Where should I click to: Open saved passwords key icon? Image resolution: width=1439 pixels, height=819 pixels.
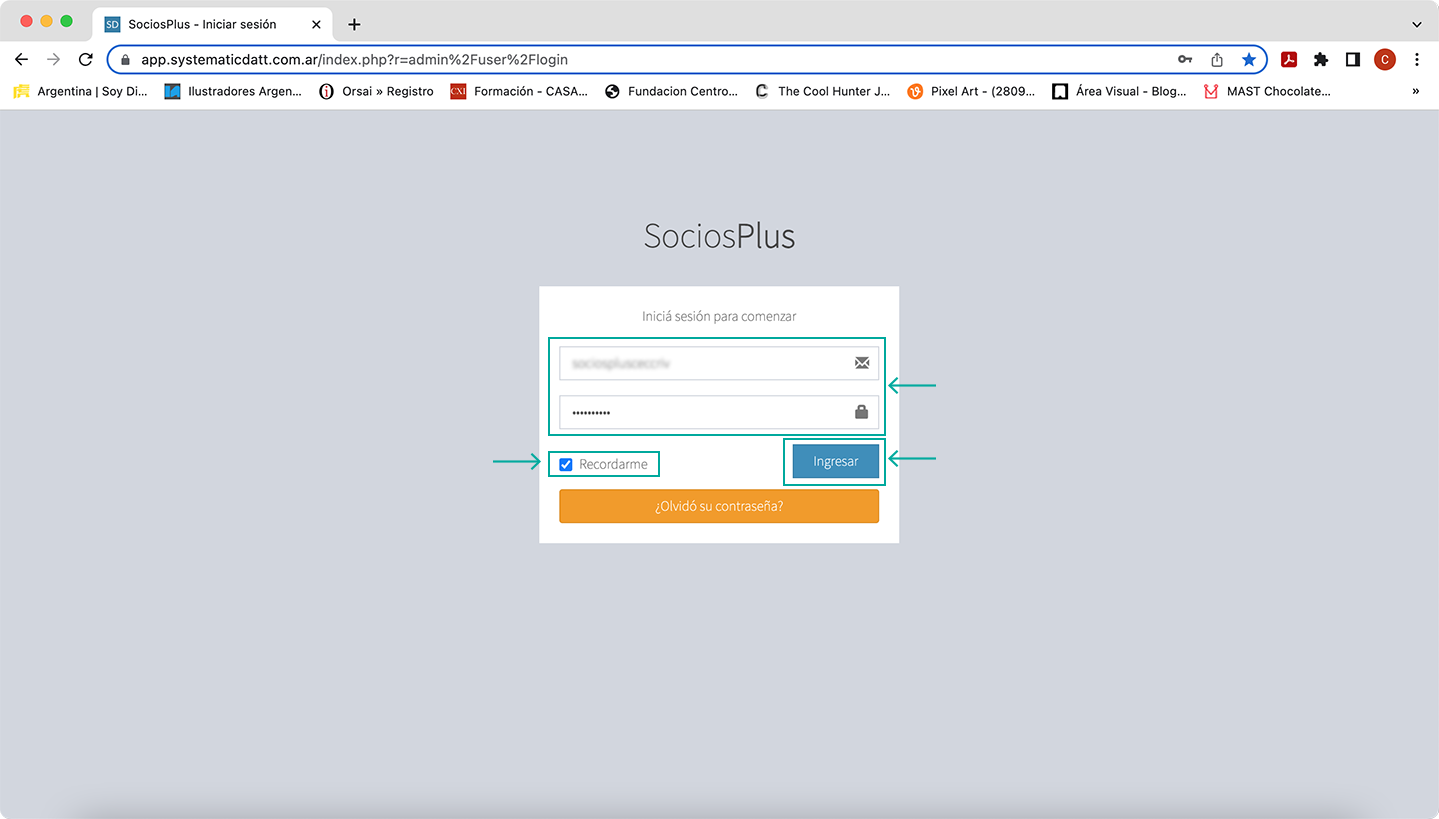click(x=1185, y=60)
